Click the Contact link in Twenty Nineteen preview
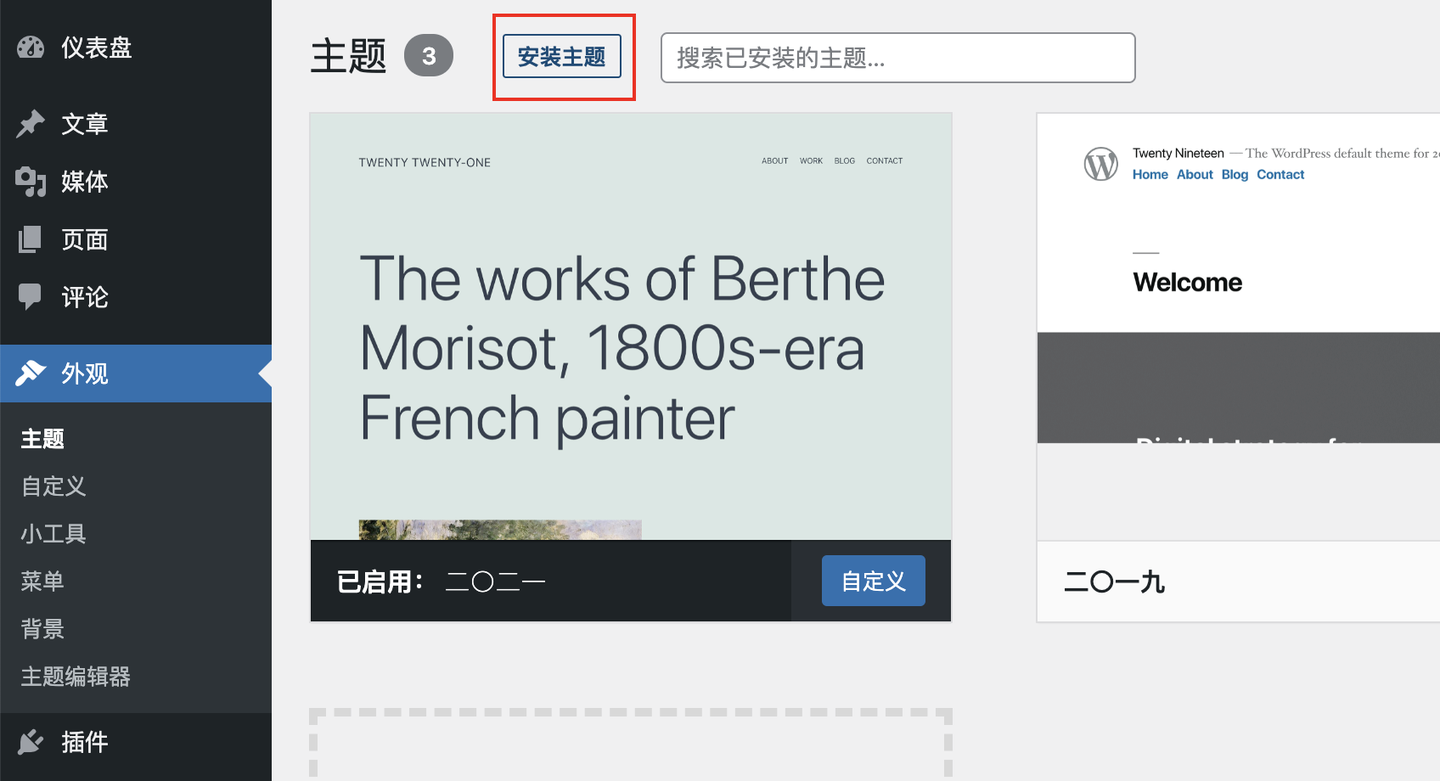 pos(1281,175)
